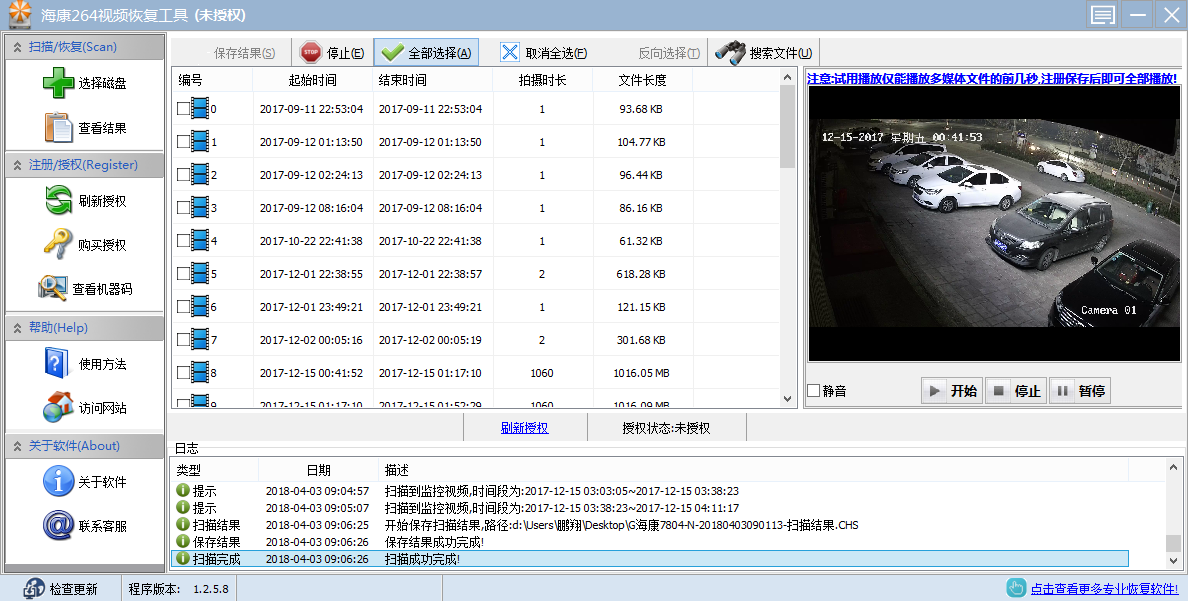
Task: Click 取消全选(F) blue X button
Action: (543, 52)
